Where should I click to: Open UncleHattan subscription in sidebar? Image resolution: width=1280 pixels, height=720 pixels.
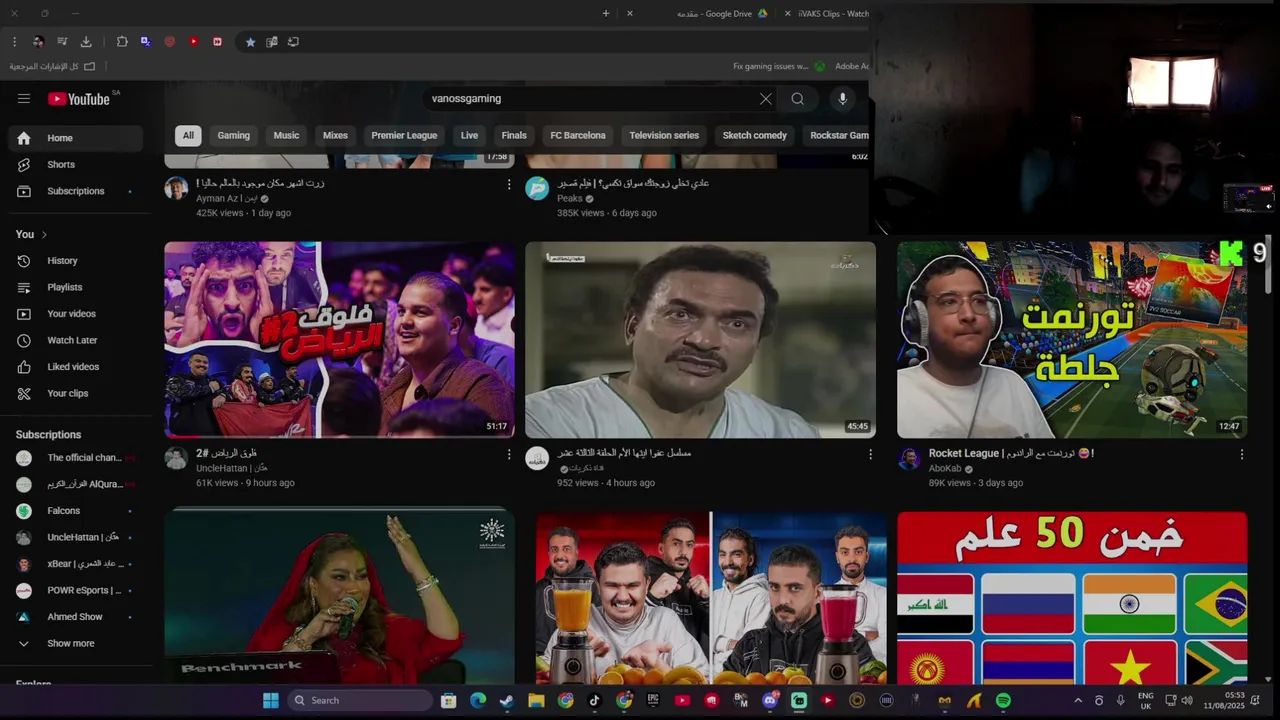pos(76,537)
